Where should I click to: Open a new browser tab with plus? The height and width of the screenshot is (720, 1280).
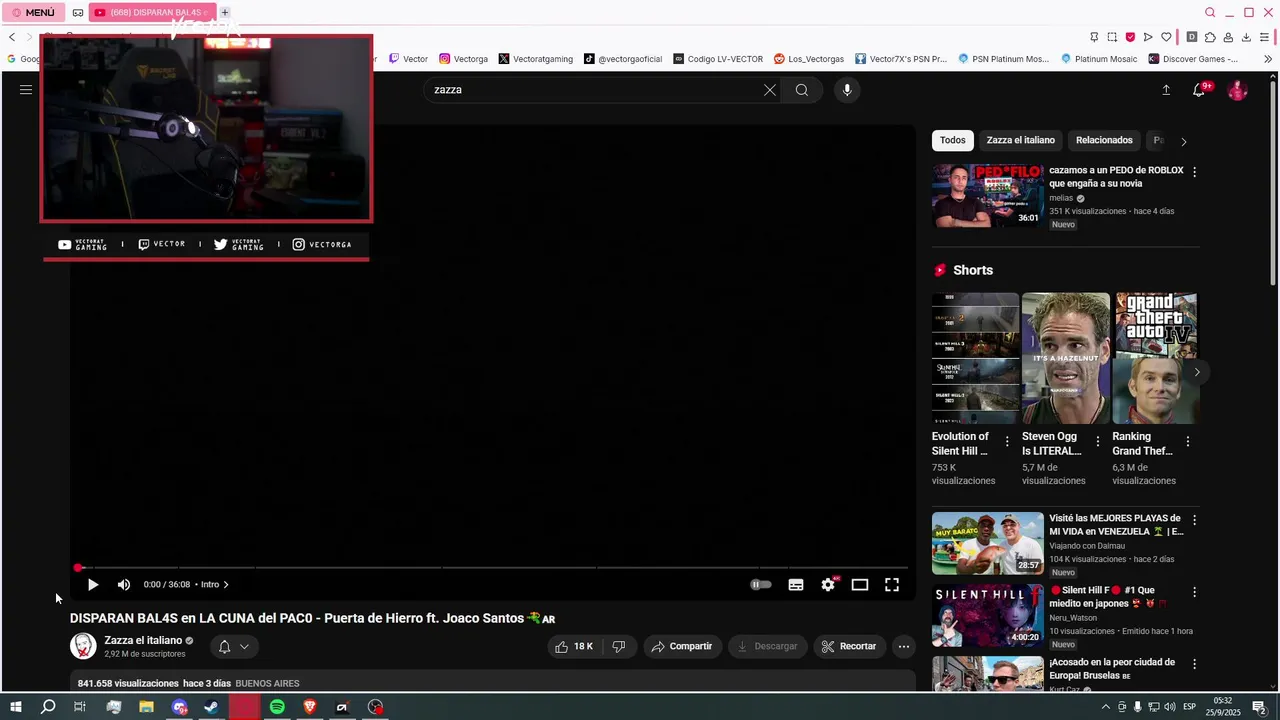[x=225, y=13]
